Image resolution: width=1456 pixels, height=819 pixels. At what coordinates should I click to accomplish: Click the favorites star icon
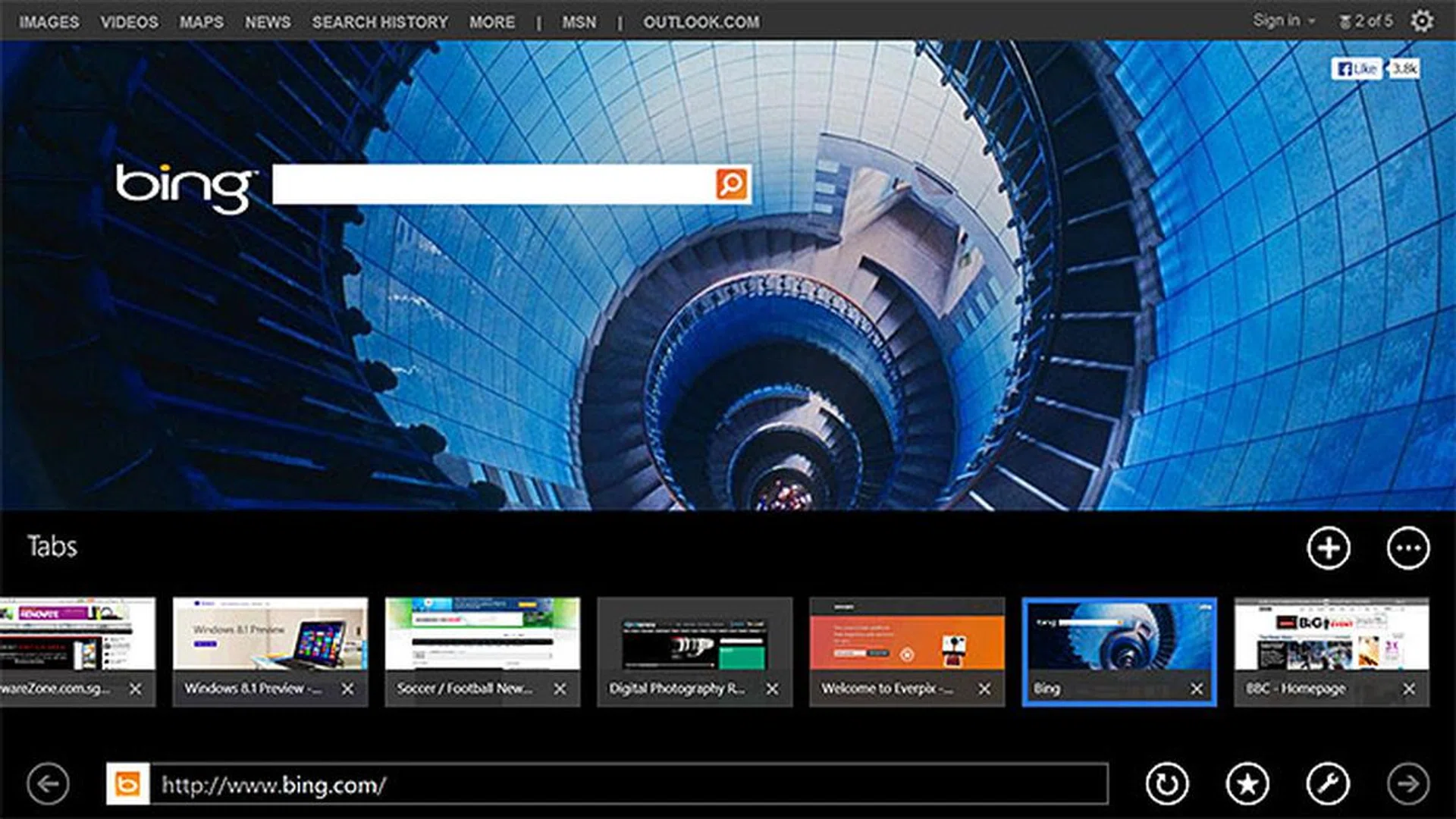pos(1247,784)
